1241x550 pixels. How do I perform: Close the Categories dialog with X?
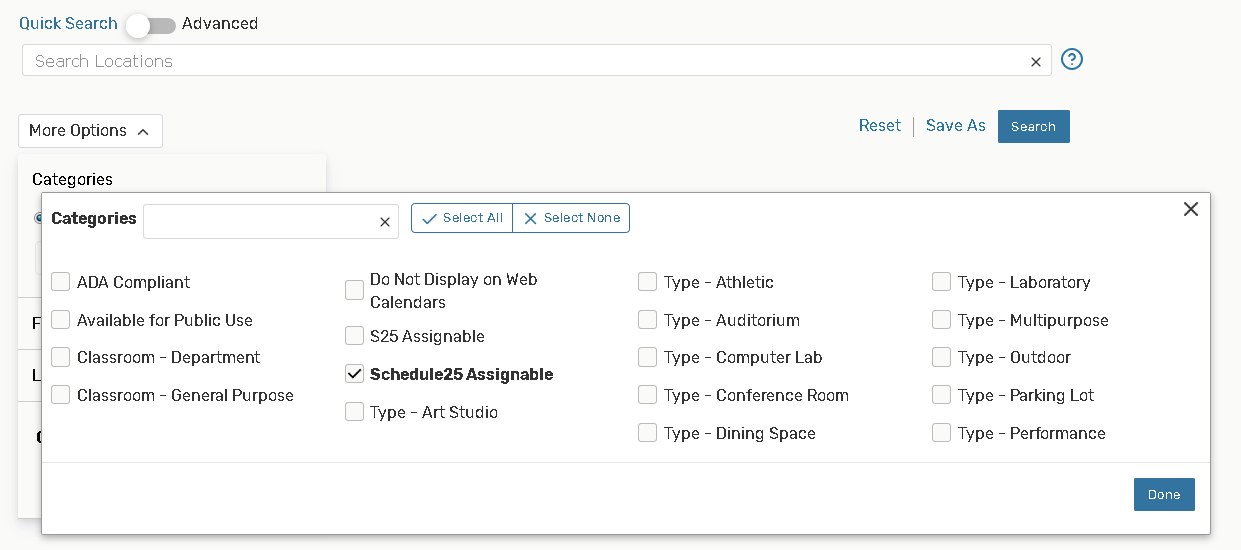[1190, 209]
